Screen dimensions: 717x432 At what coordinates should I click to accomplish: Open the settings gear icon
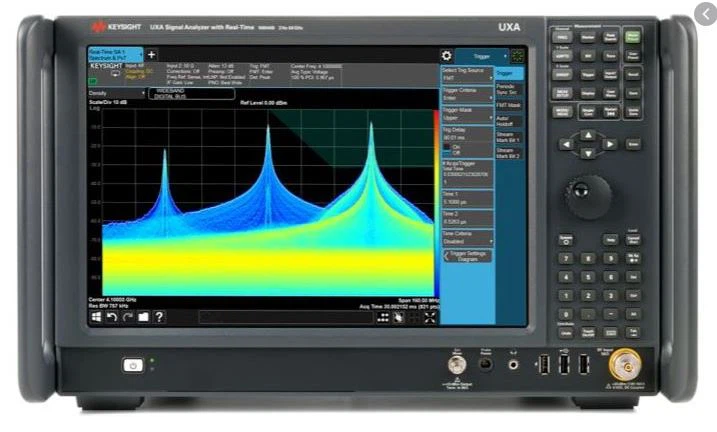coord(446,56)
